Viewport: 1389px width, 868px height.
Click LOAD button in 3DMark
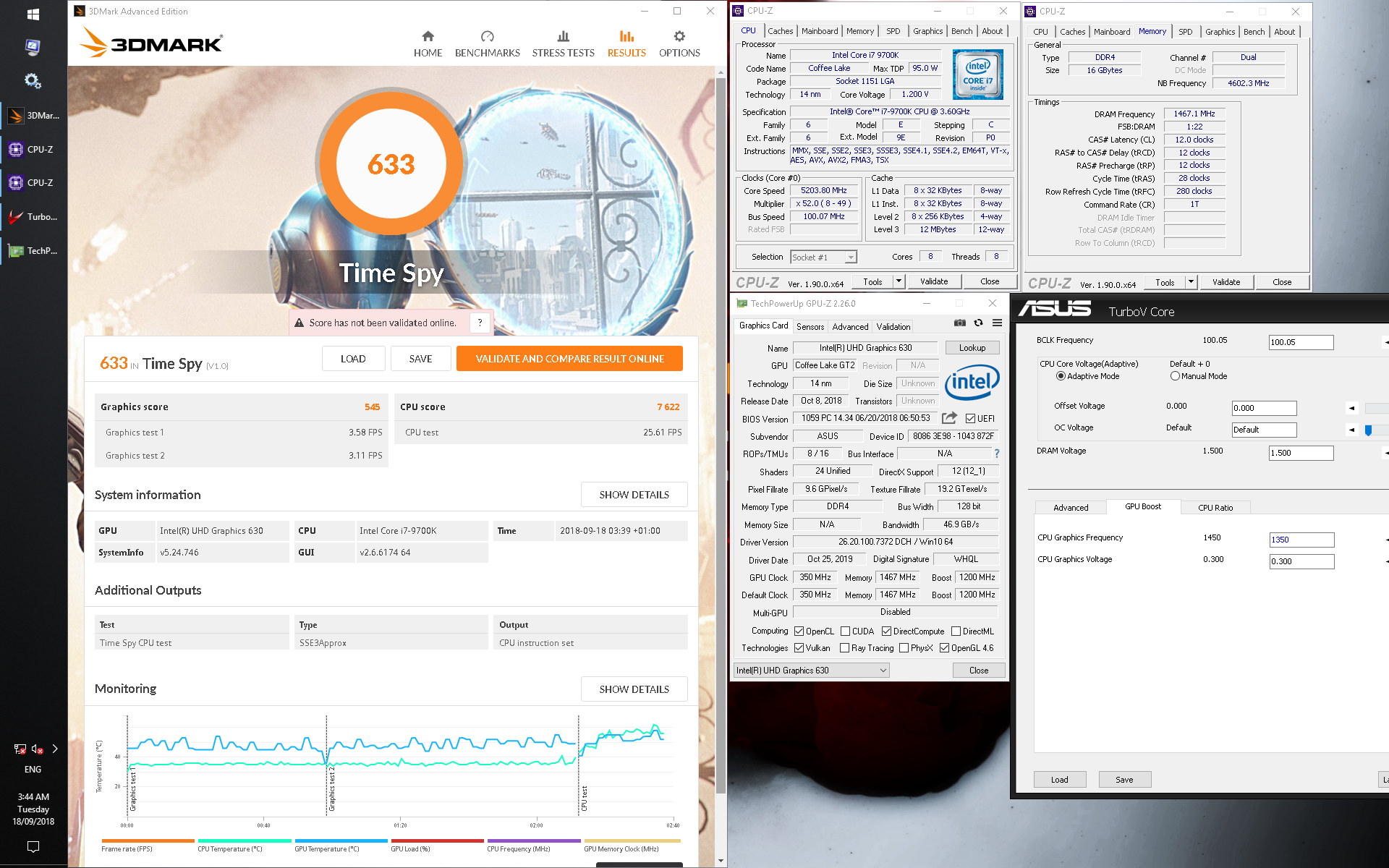pyautogui.click(x=353, y=359)
